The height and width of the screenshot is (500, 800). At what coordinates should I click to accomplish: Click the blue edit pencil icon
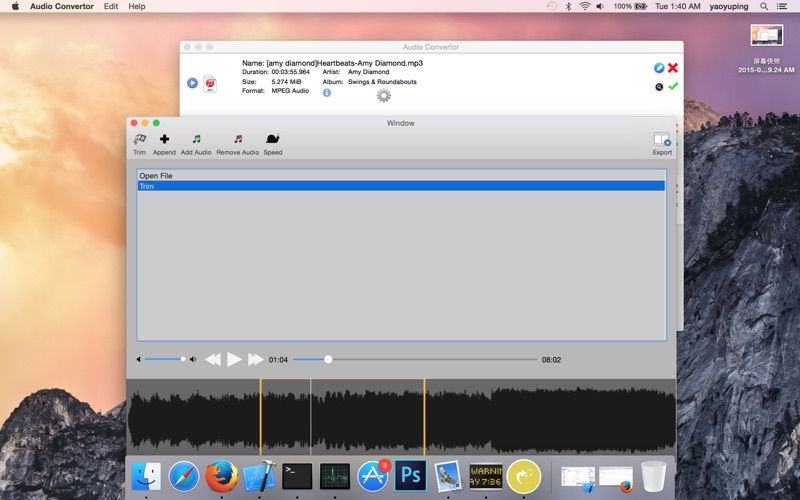coord(659,68)
